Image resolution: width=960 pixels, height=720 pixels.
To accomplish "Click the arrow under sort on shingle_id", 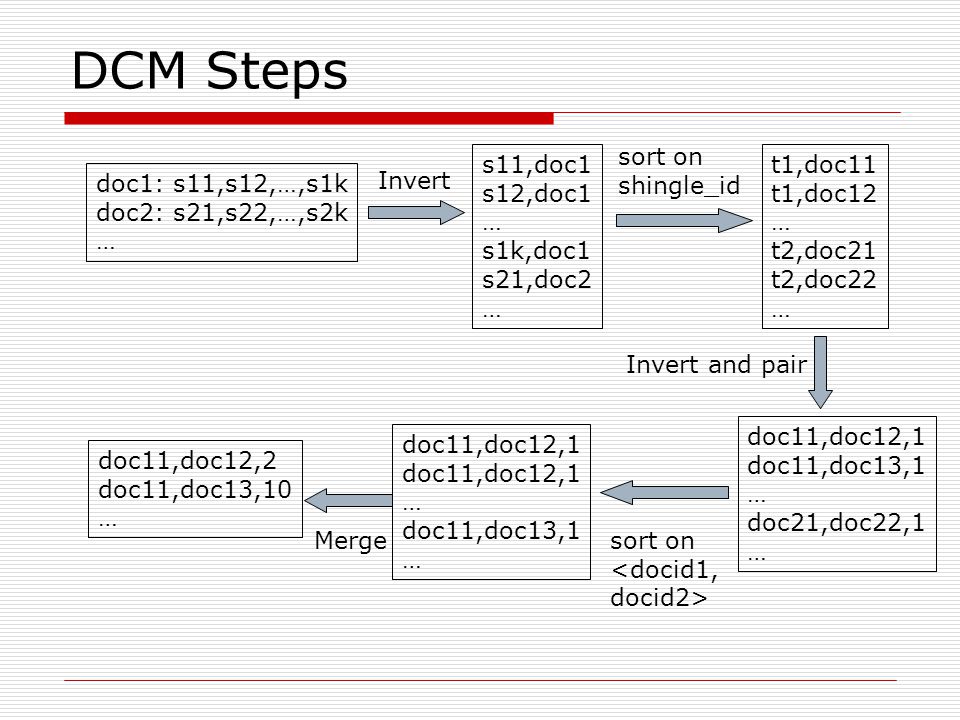I will click(x=684, y=220).
